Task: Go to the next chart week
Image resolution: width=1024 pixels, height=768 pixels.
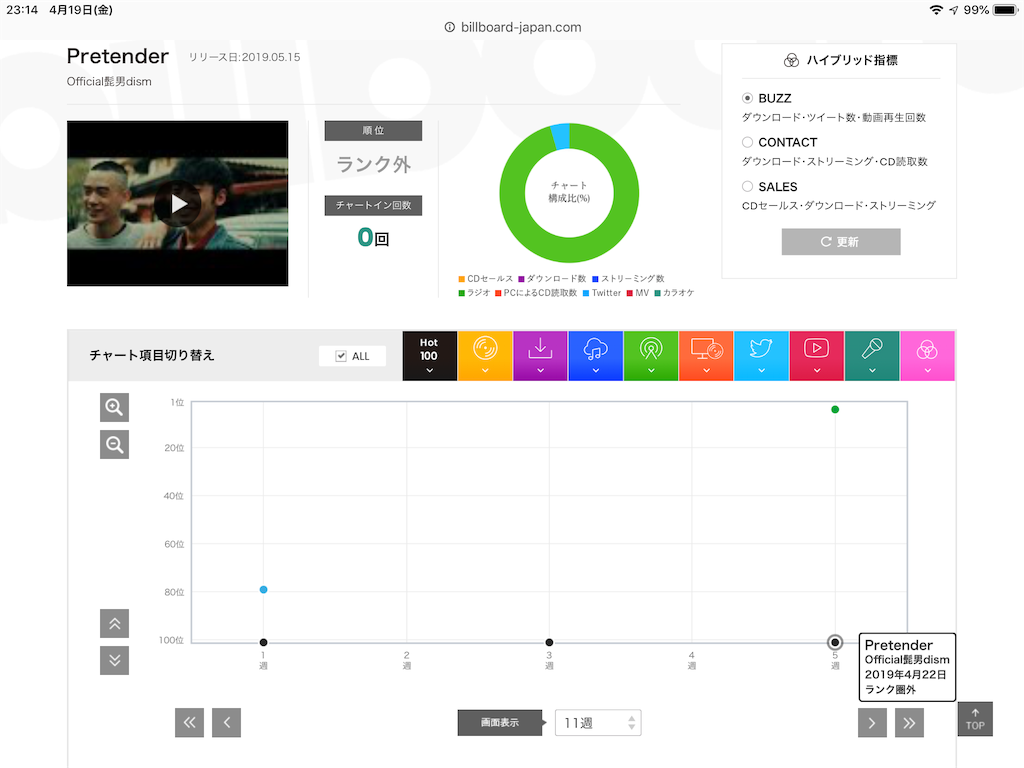Action: pos(872,722)
